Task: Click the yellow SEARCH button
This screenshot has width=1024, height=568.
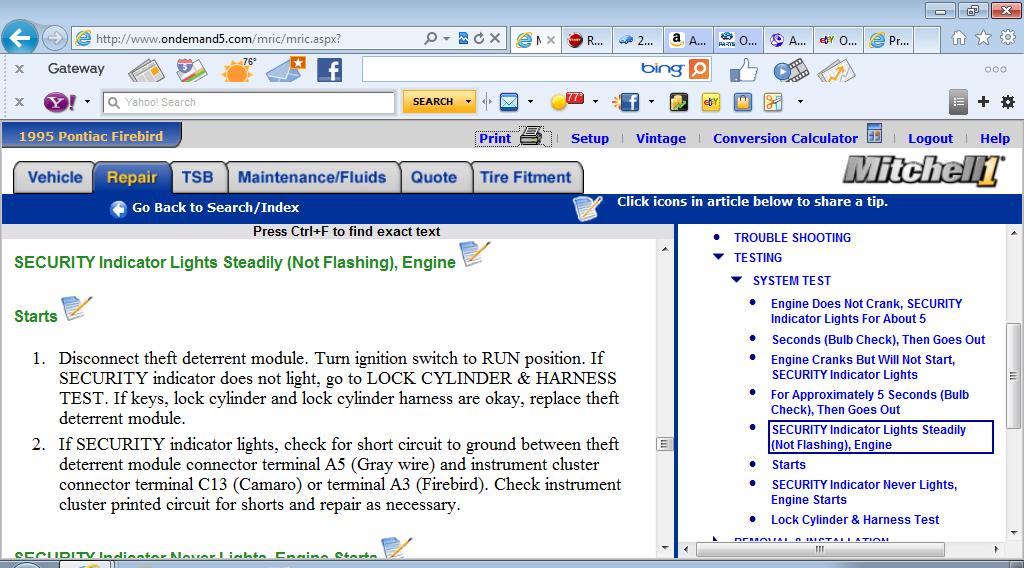Action: pos(433,102)
